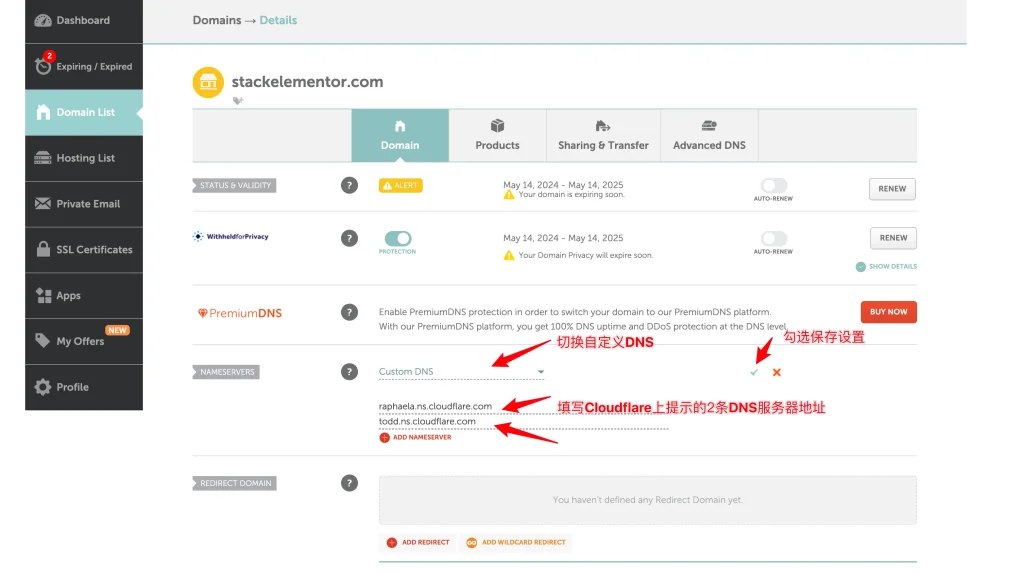Click help icon next to Status & Validity
This screenshot has width=1024, height=572.
pos(349,186)
